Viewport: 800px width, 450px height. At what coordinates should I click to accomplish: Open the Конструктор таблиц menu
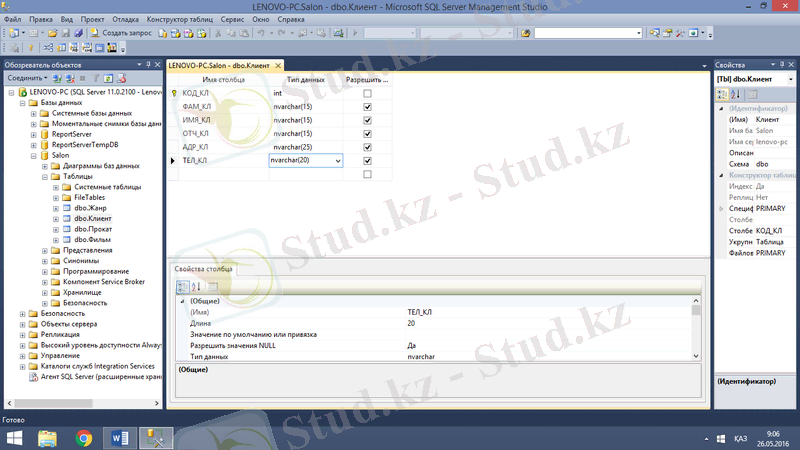[x=180, y=19]
